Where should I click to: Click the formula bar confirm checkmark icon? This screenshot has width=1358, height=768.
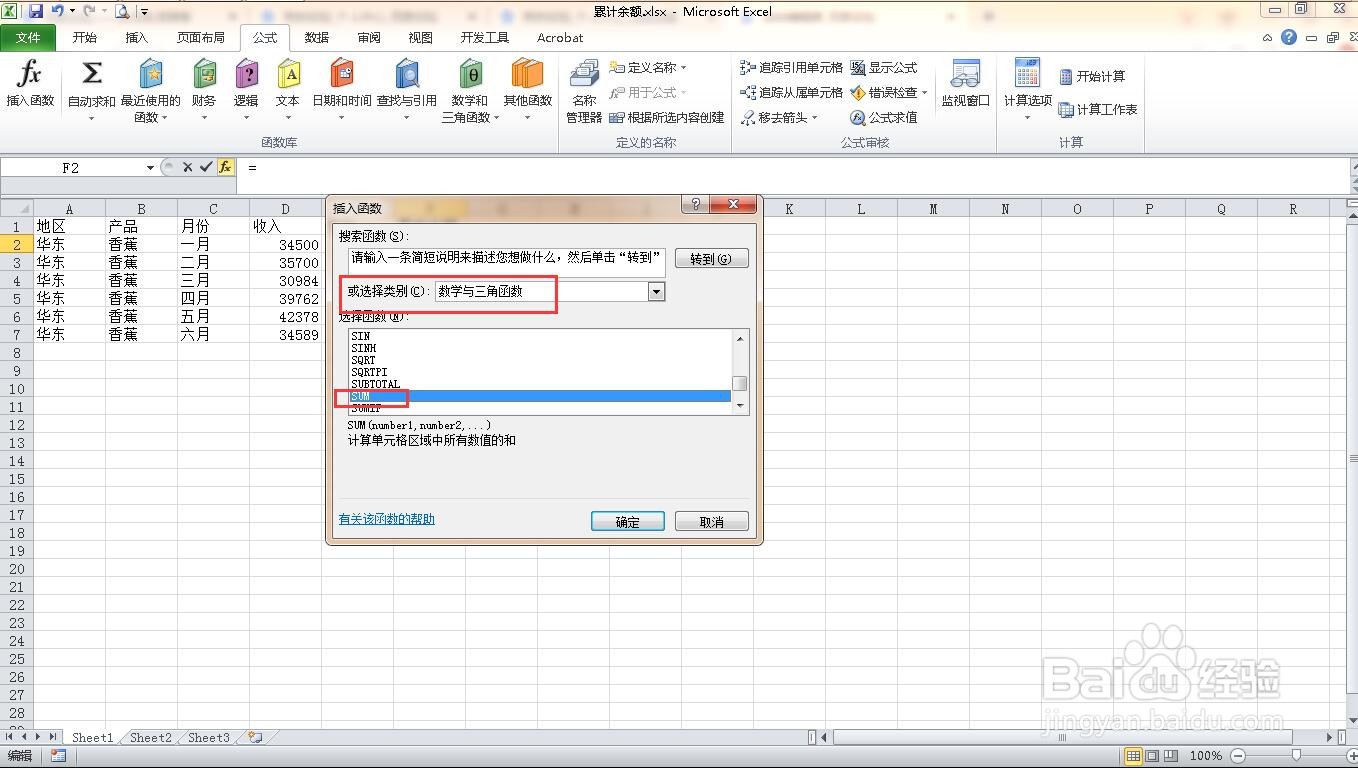206,167
